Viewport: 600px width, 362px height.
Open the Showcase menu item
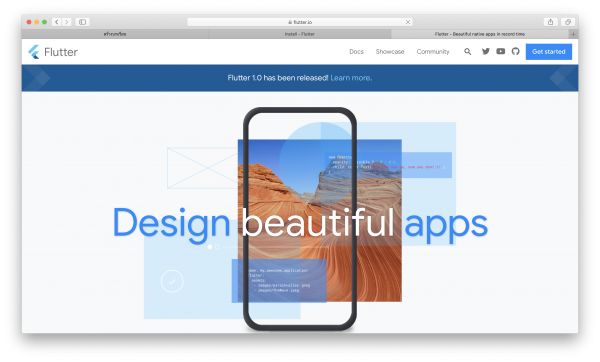pyautogui.click(x=390, y=51)
